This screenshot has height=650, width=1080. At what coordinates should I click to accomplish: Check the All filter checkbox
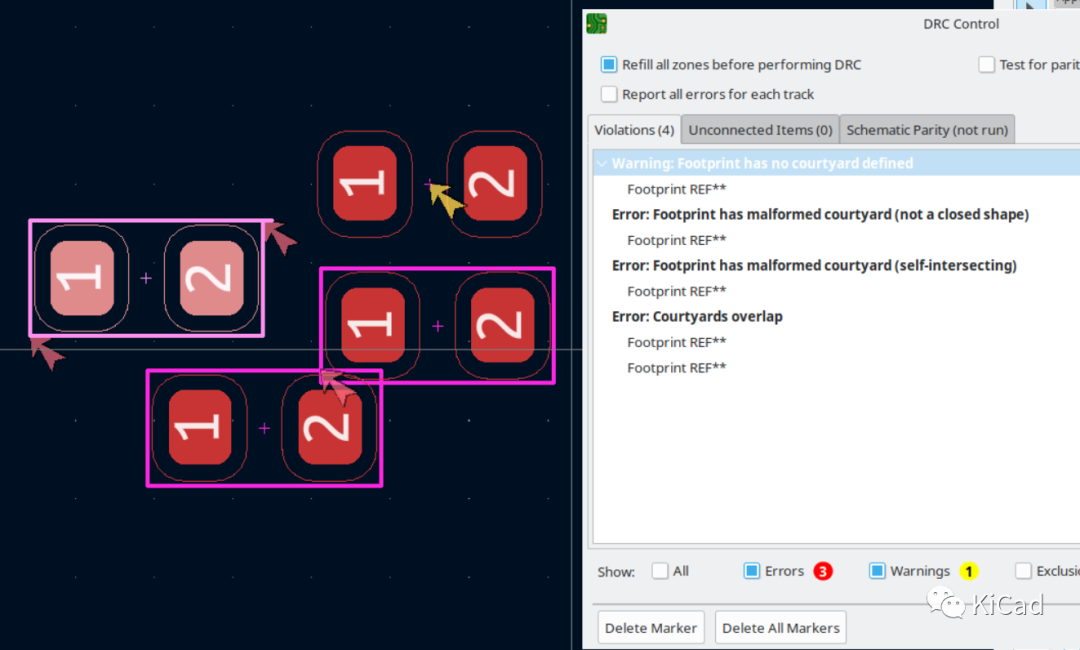(x=660, y=571)
